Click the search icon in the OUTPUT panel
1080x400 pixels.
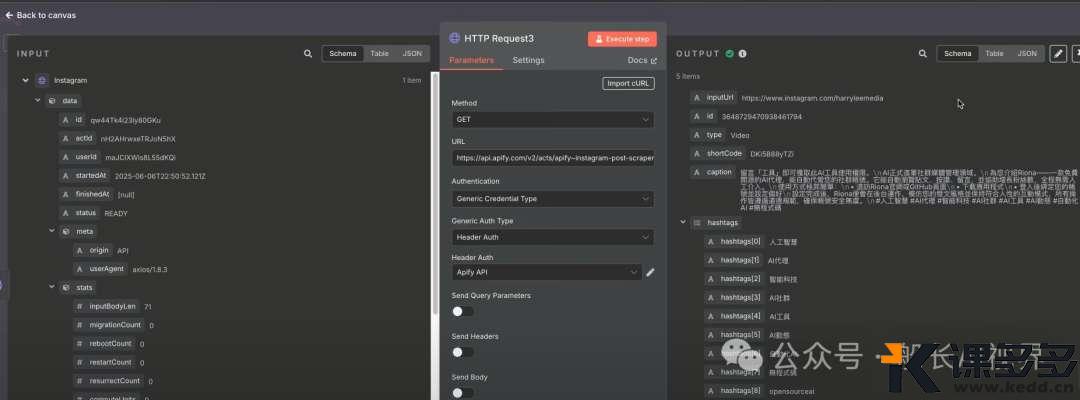click(x=921, y=54)
